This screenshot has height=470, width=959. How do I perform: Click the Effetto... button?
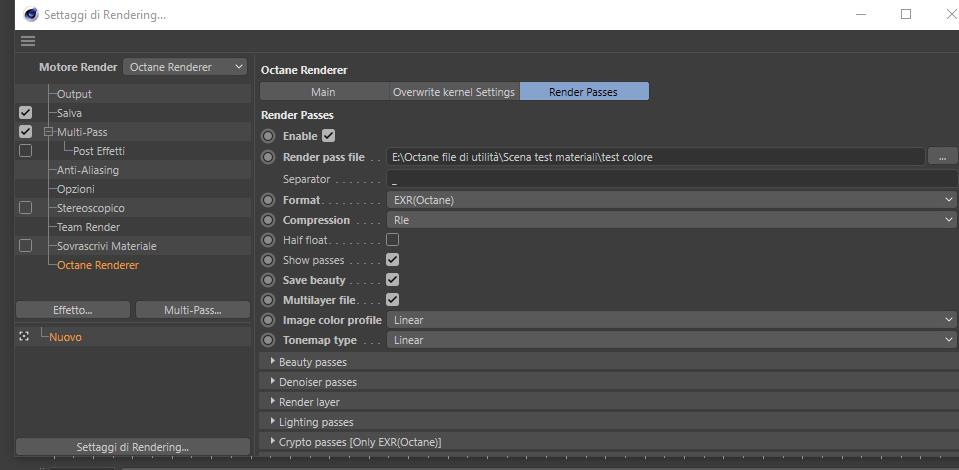(x=73, y=310)
